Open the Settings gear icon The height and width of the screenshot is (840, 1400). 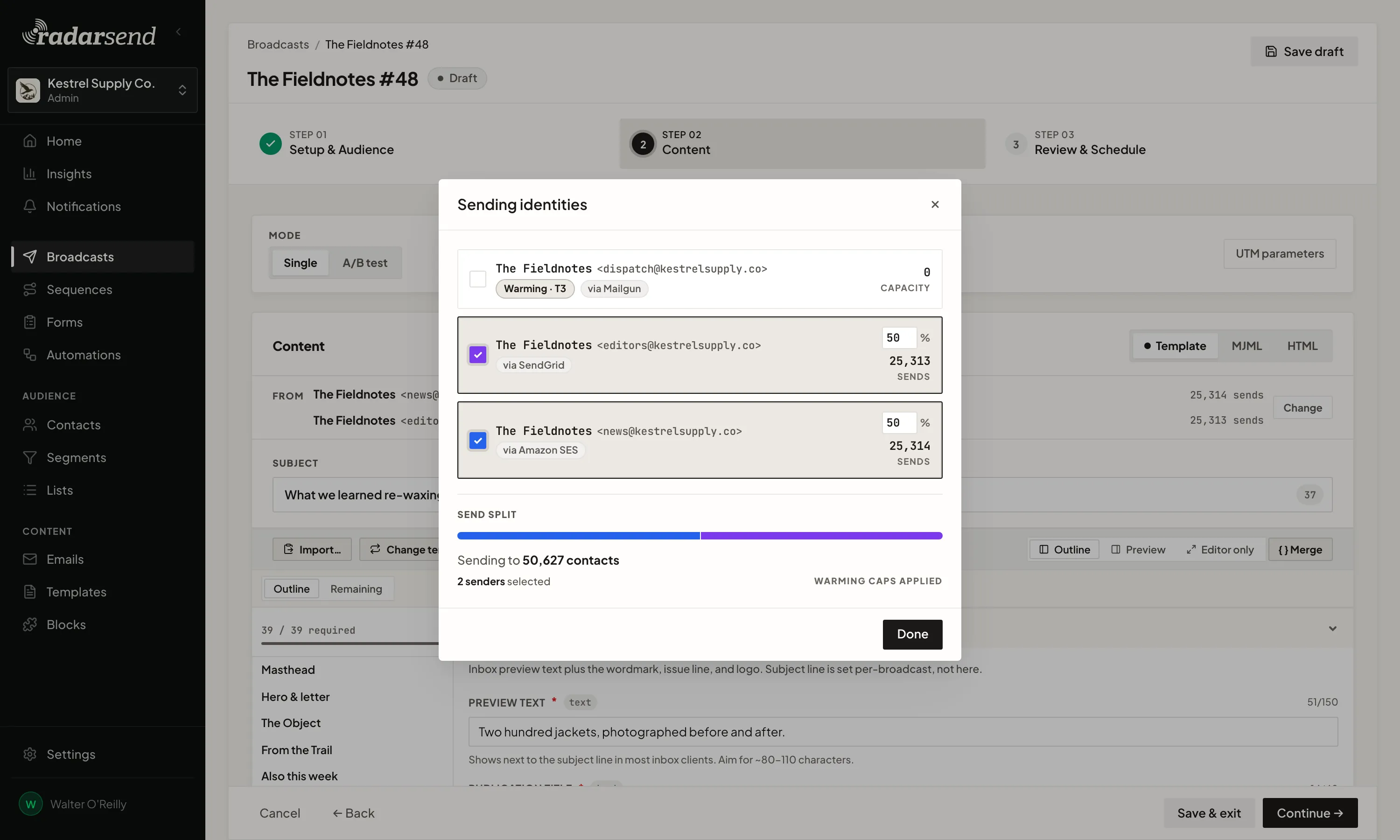tap(30, 755)
